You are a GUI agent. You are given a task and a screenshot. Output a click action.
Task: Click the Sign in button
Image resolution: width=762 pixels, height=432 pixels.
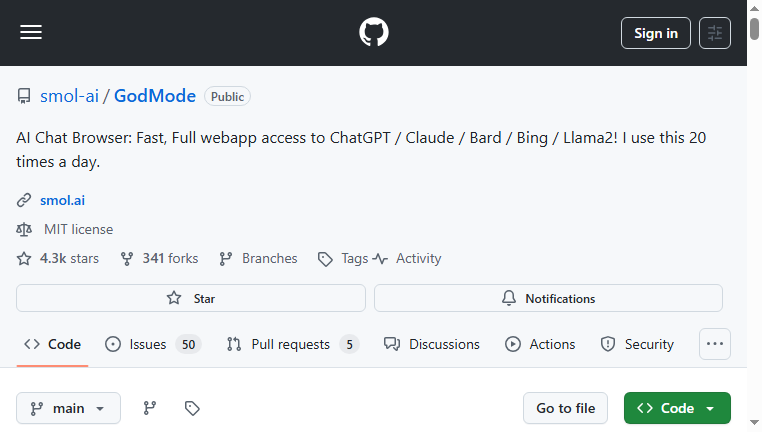(656, 33)
